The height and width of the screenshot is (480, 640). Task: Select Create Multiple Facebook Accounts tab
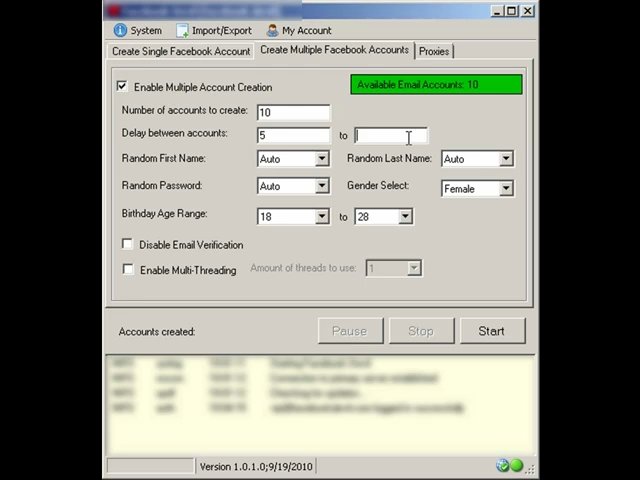tap(334, 50)
